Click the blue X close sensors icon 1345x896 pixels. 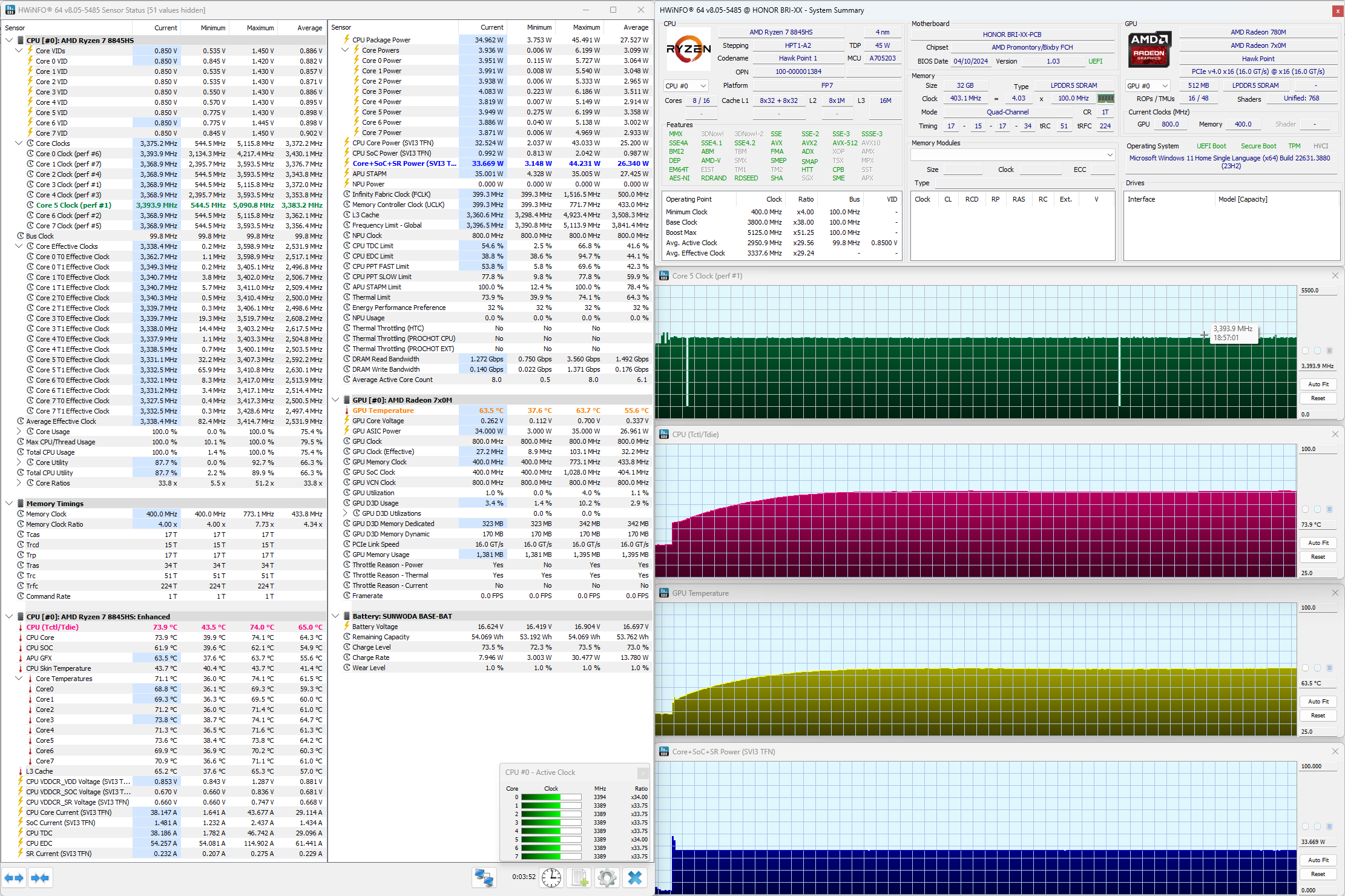coord(634,877)
